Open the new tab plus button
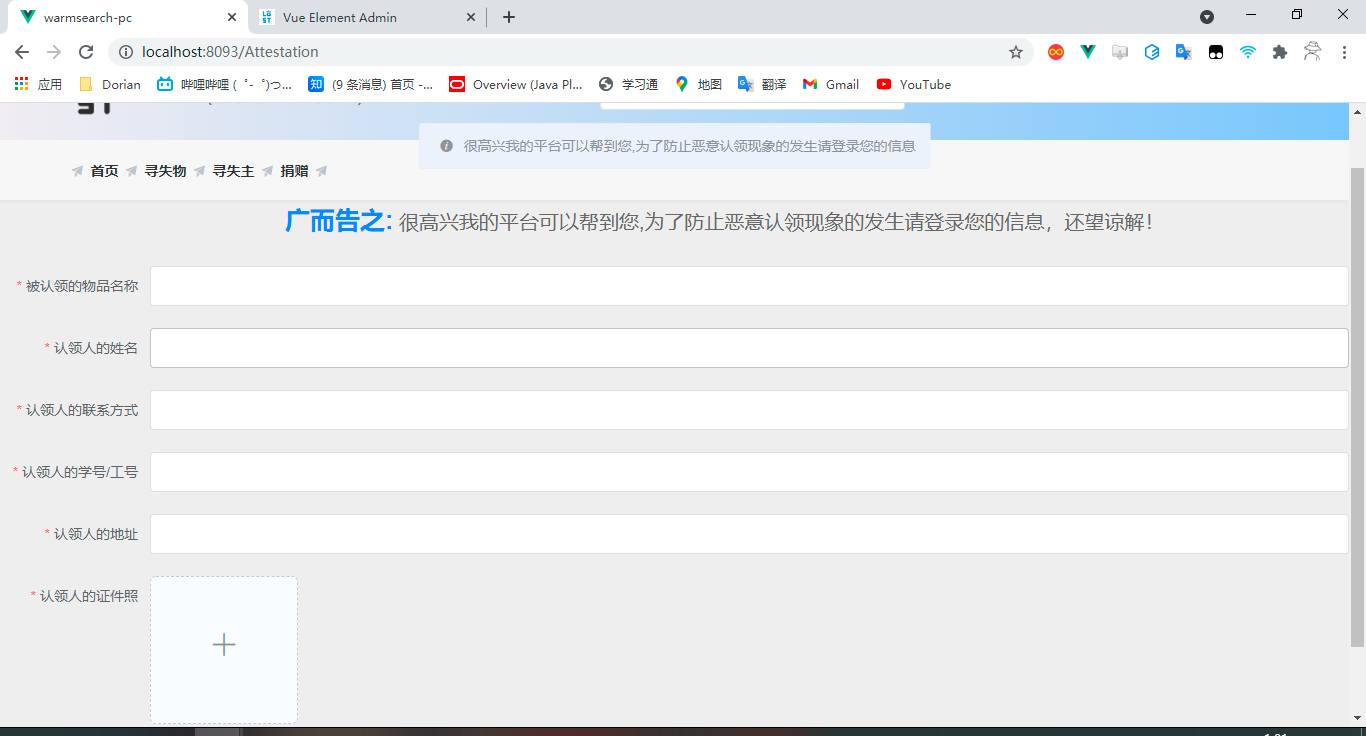This screenshot has height=736, width=1366. tap(509, 17)
